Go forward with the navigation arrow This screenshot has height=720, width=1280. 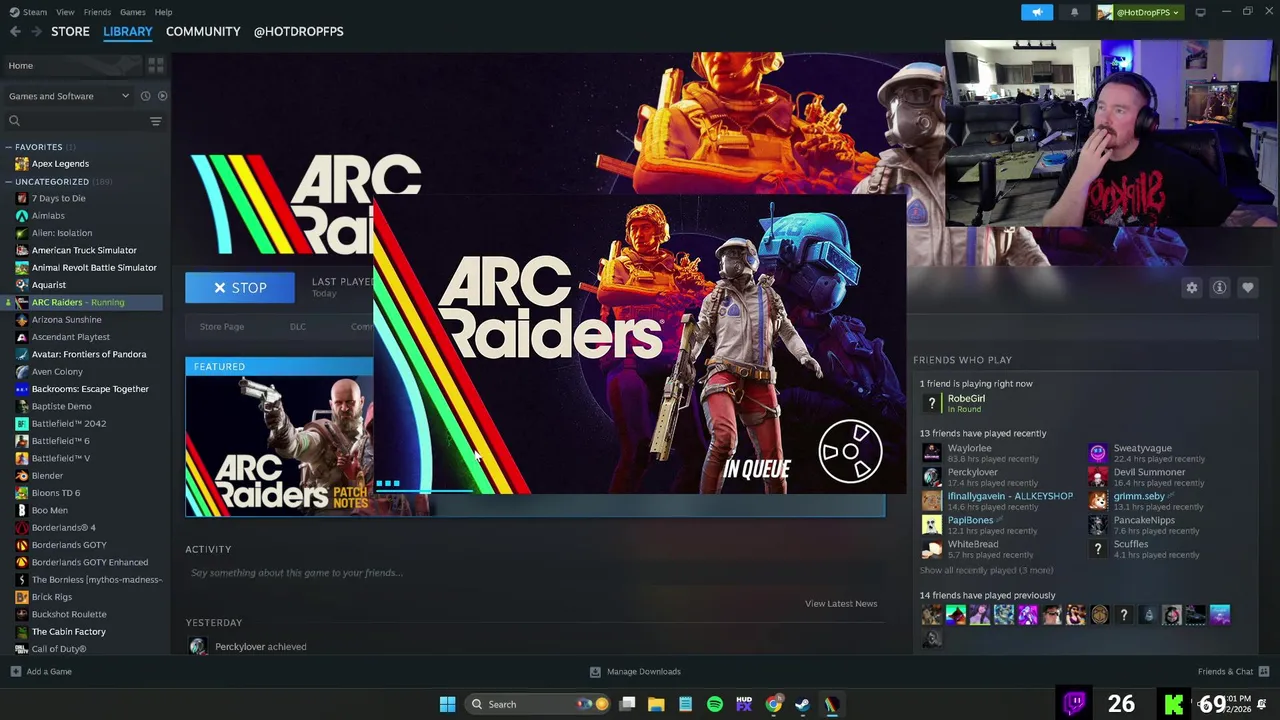(36, 32)
